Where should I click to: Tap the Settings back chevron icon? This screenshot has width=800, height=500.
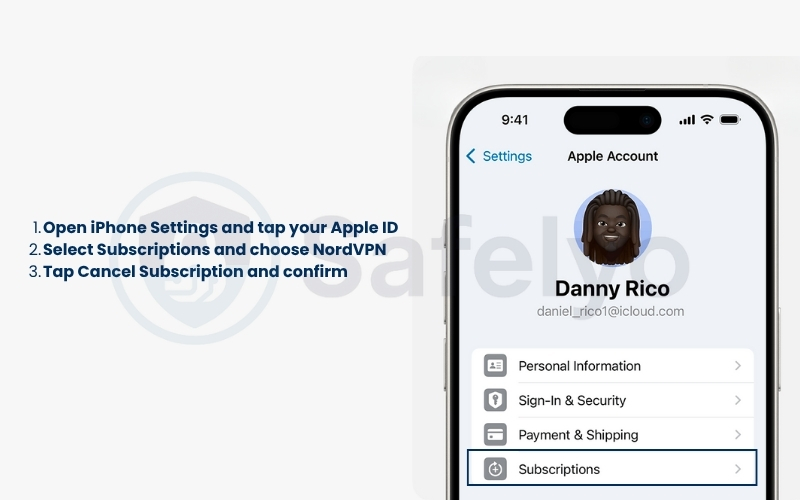471,156
